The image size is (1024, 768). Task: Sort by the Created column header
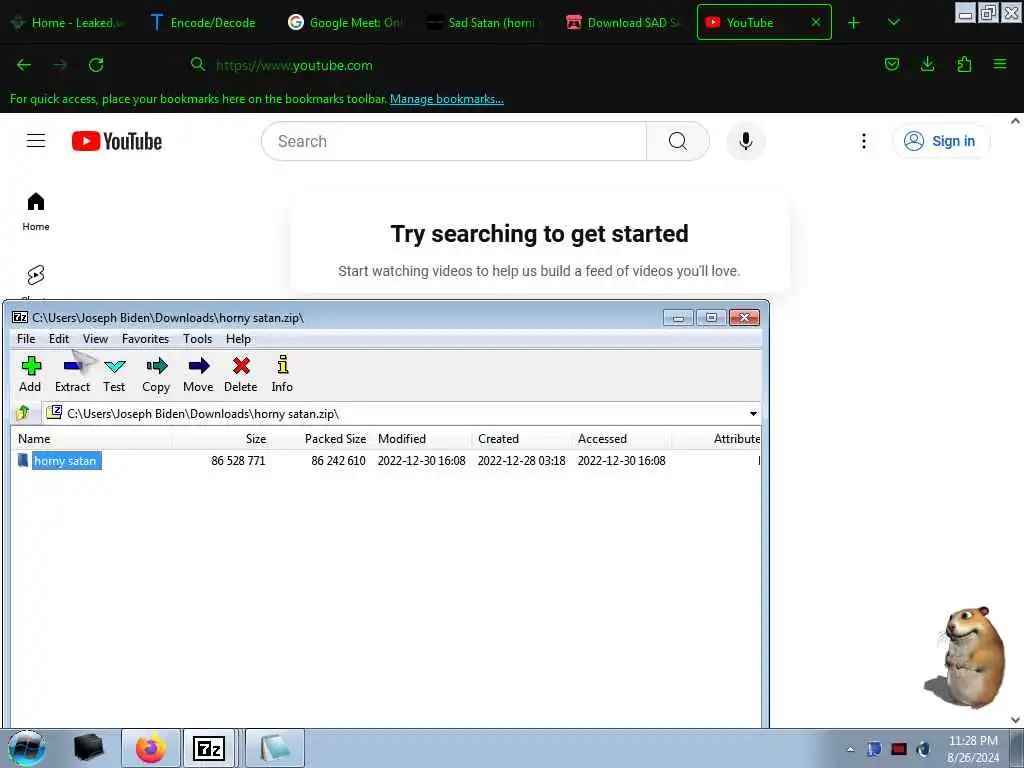tap(521, 439)
